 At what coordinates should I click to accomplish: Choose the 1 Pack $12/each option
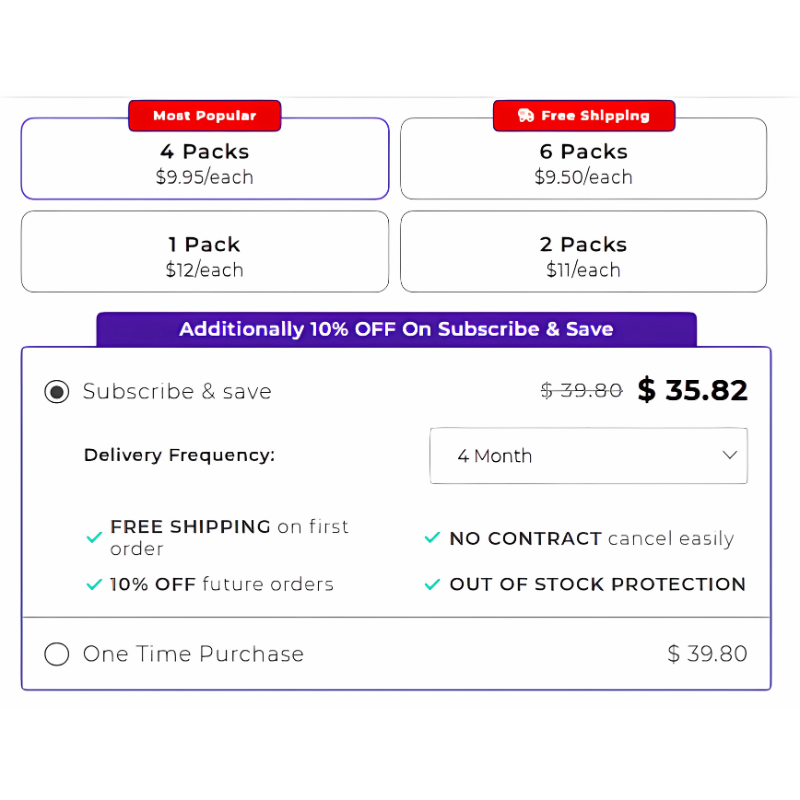(205, 252)
